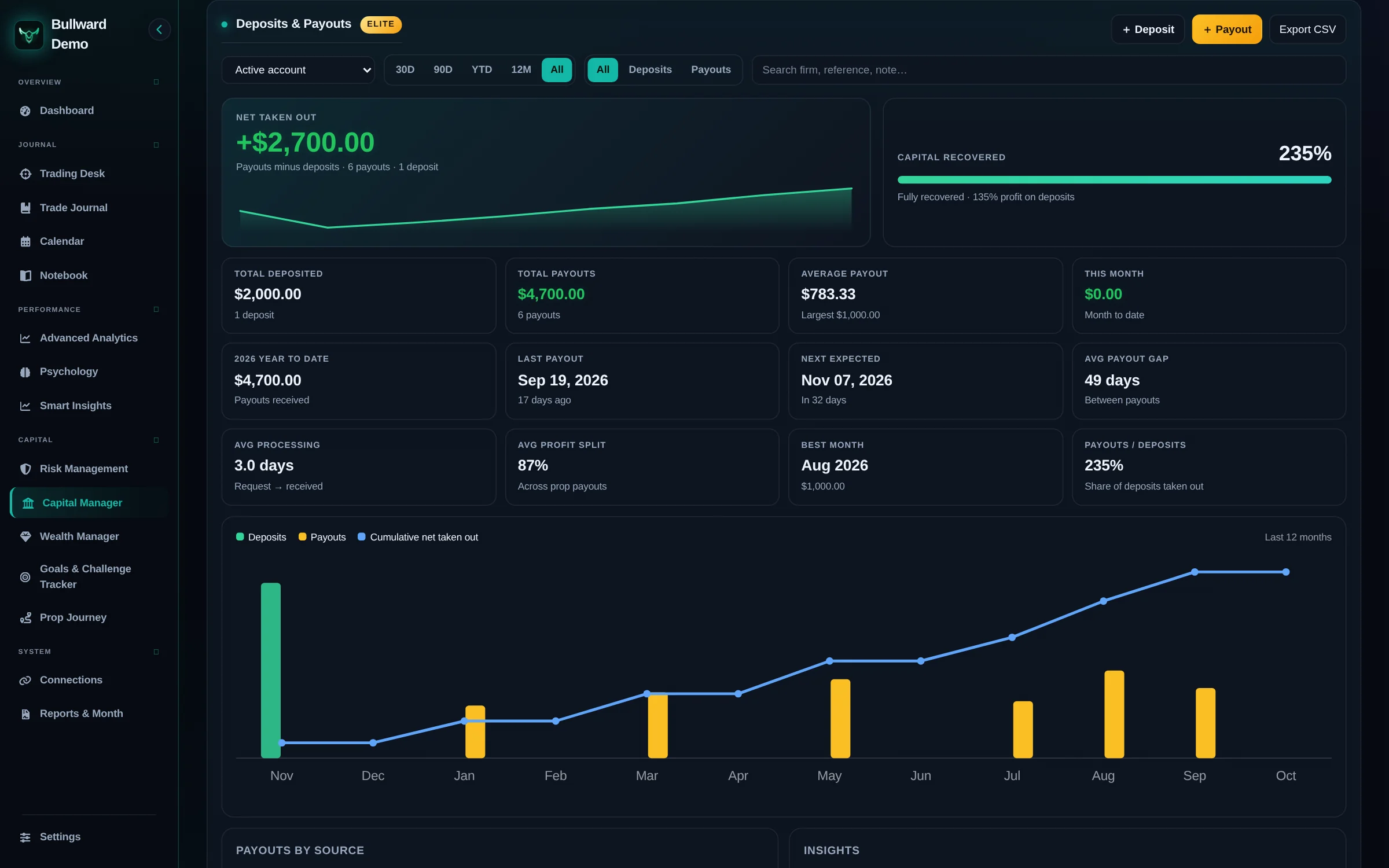Click the Risk Management shield icon

coord(25,469)
